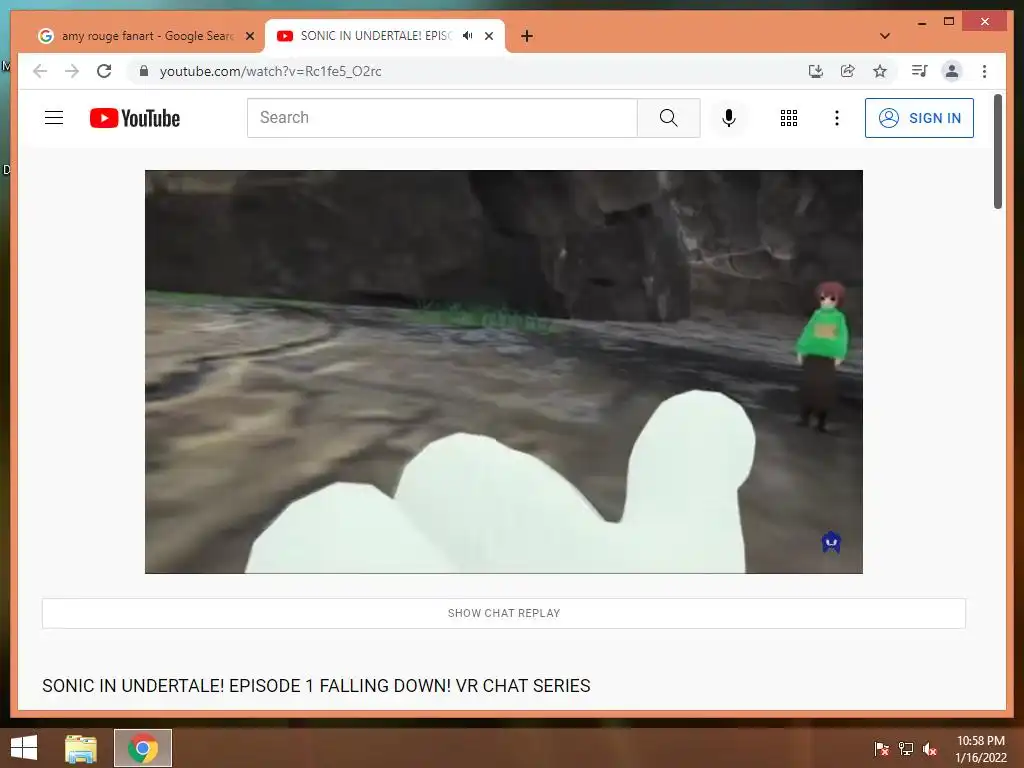Click the magnifier search button on YouTube

coord(668,118)
